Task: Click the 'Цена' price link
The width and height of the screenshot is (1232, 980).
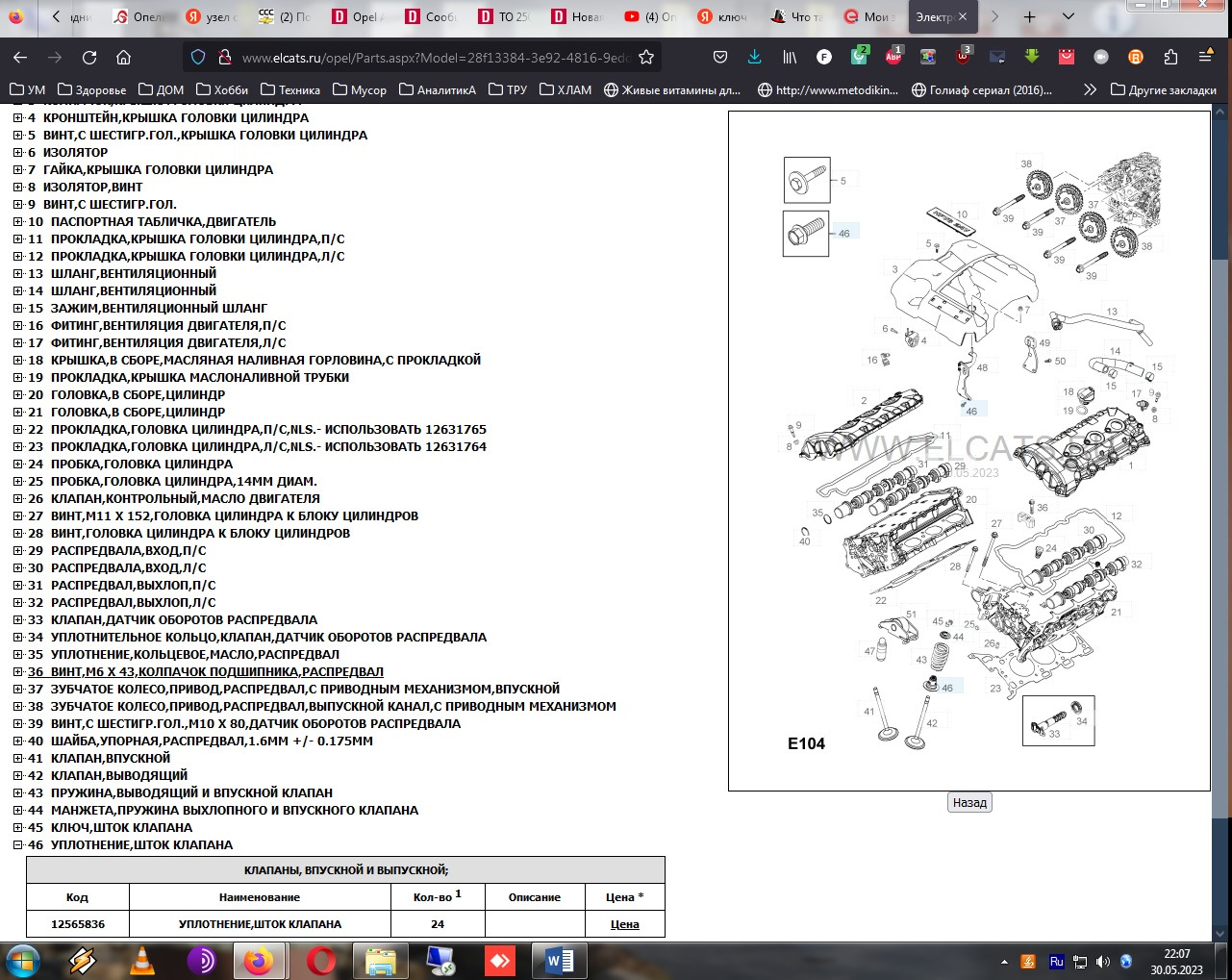Action: pyautogui.click(x=625, y=924)
